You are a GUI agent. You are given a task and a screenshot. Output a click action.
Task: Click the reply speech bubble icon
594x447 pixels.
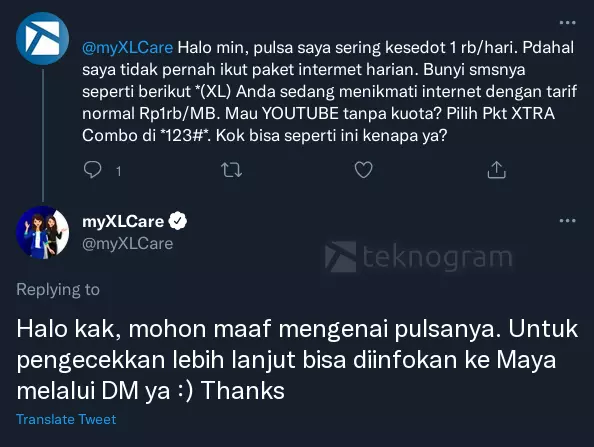coord(92,170)
